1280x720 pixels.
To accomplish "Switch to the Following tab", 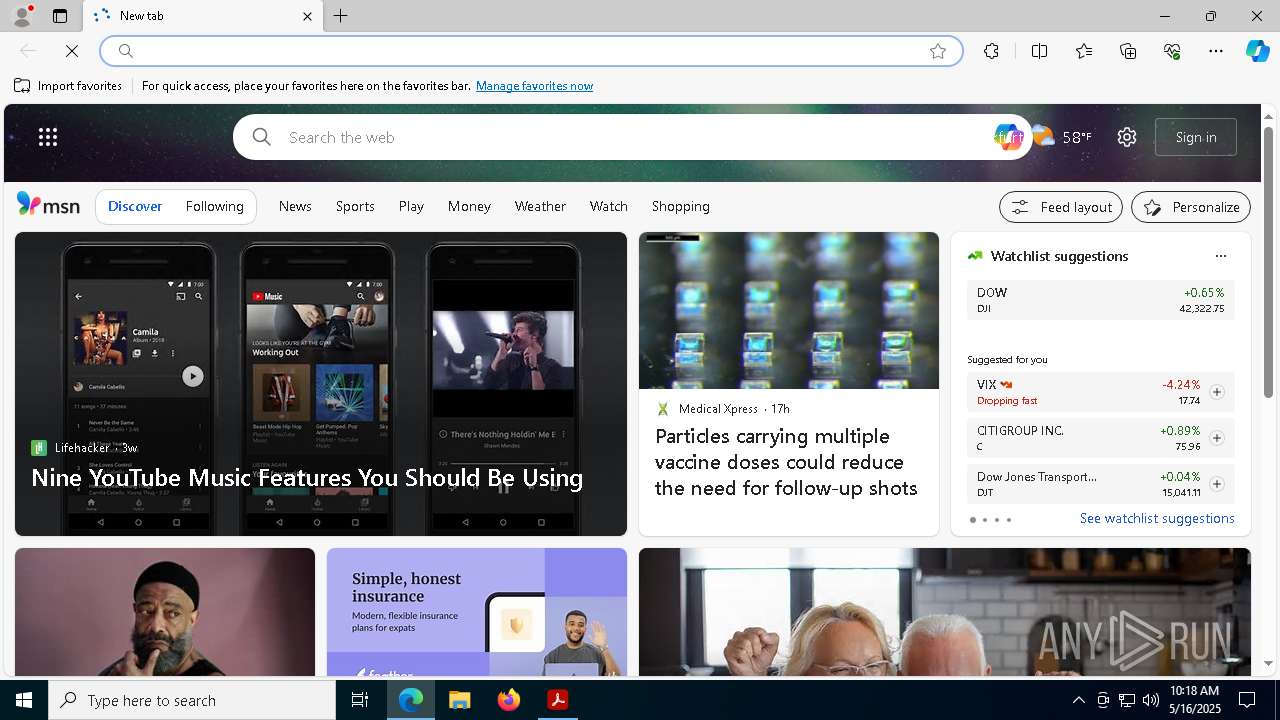I will [214, 206].
